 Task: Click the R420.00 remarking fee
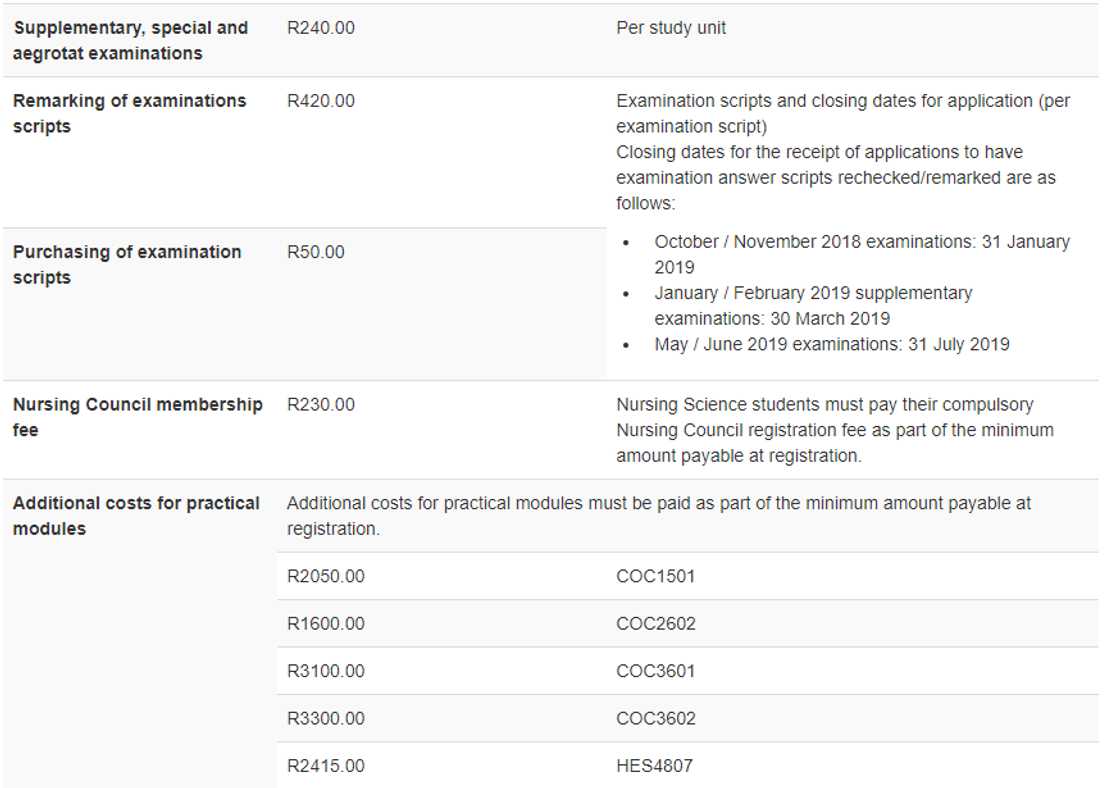[320, 101]
